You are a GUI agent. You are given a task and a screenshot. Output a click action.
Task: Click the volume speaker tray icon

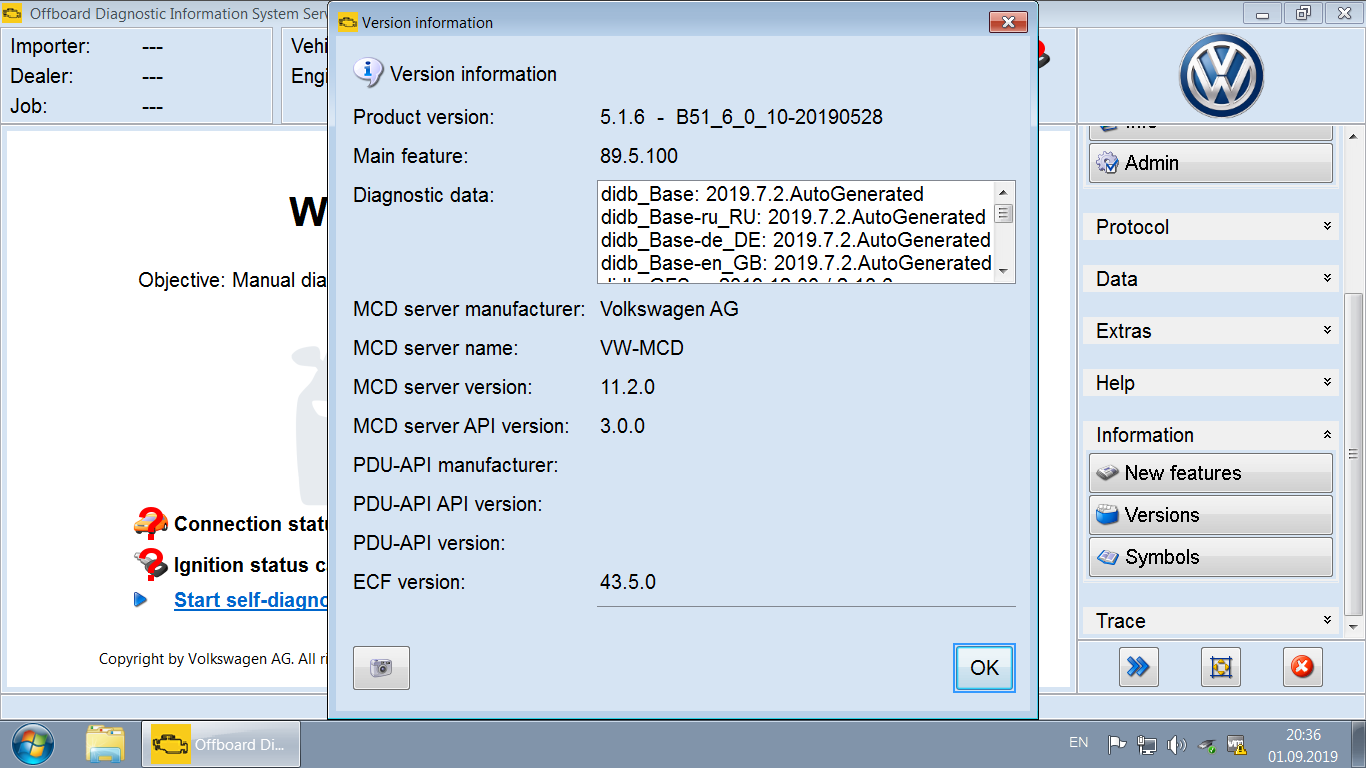(1177, 745)
